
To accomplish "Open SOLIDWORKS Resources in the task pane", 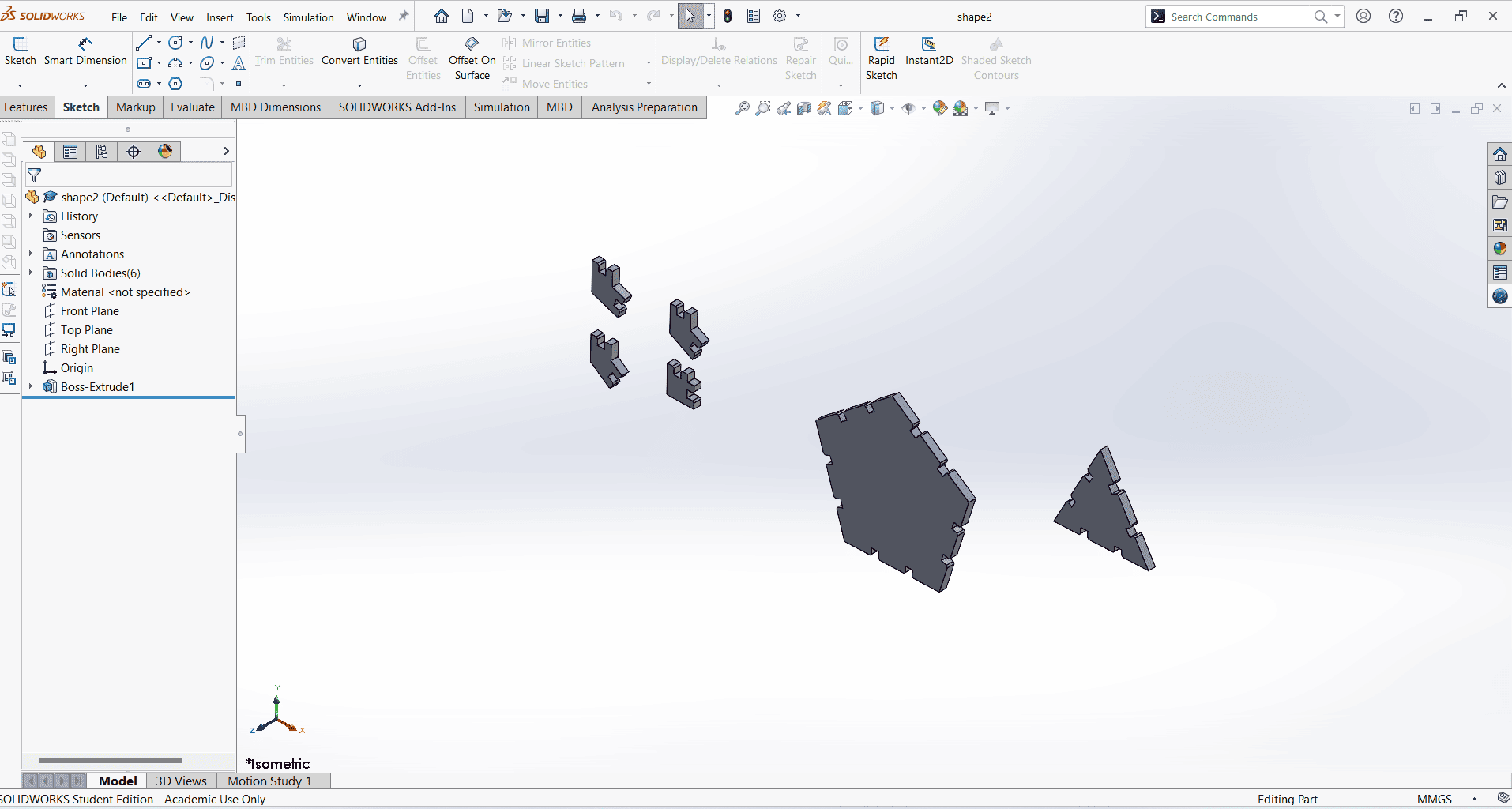I will [x=1499, y=154].
